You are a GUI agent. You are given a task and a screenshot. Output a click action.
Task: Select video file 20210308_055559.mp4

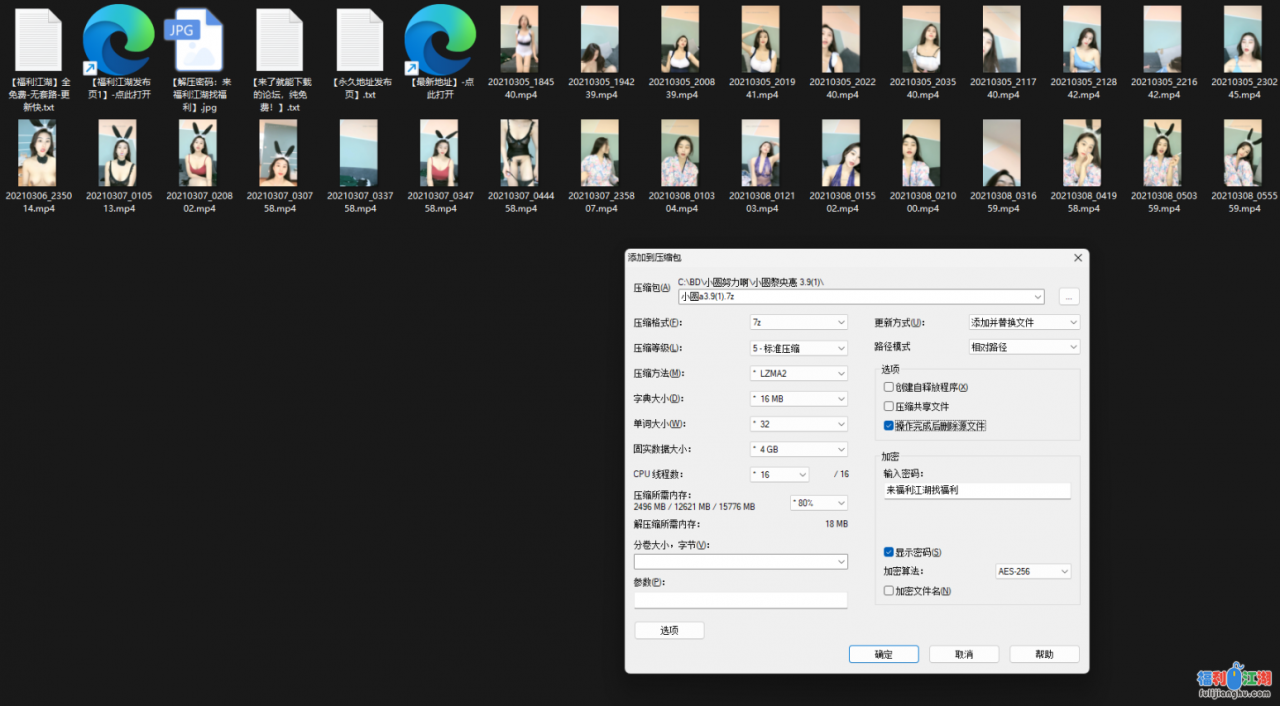[1243, 153]
